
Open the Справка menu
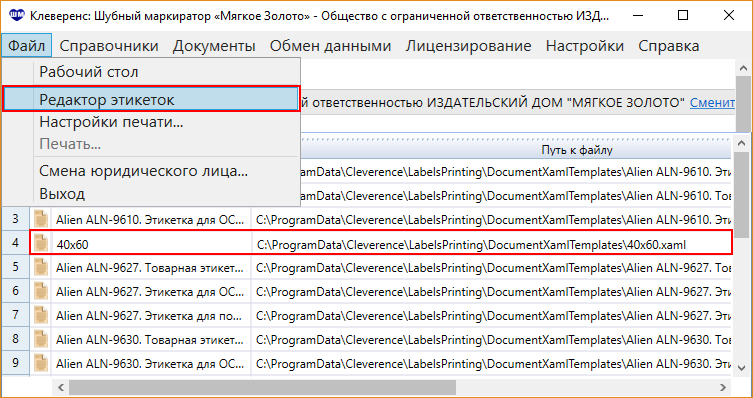pyautogui.click(x=668, y=46)
